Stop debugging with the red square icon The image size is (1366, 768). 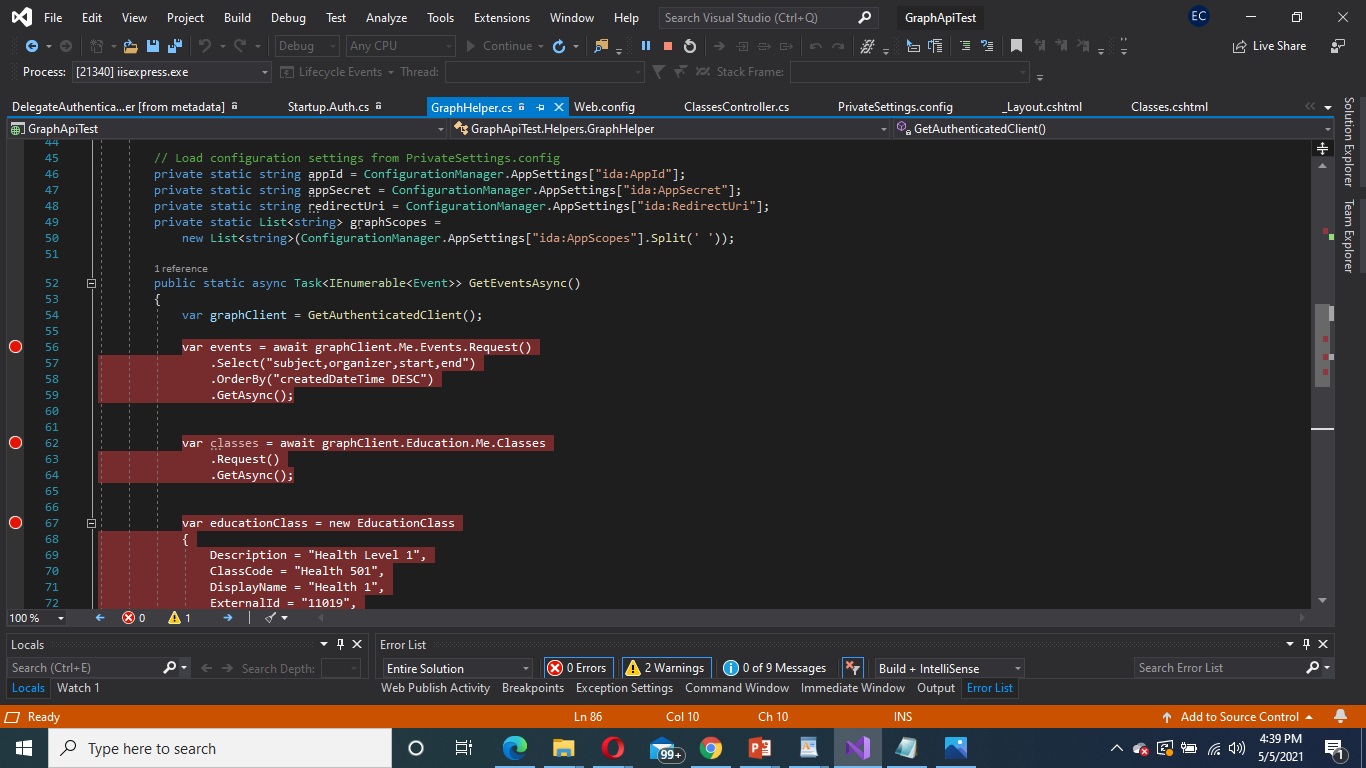tap(667, 46)
